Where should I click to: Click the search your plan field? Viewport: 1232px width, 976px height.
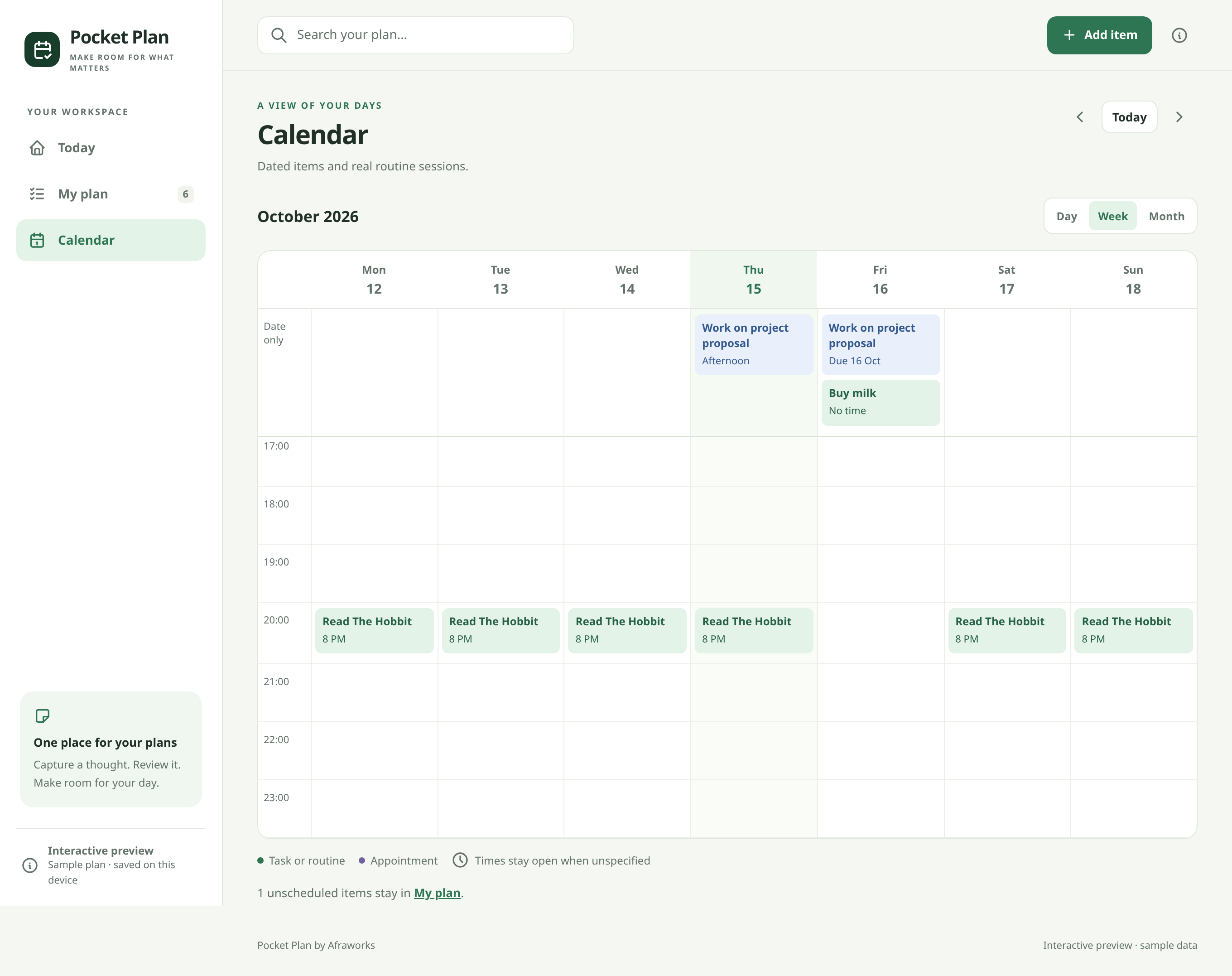pos(415,35)
